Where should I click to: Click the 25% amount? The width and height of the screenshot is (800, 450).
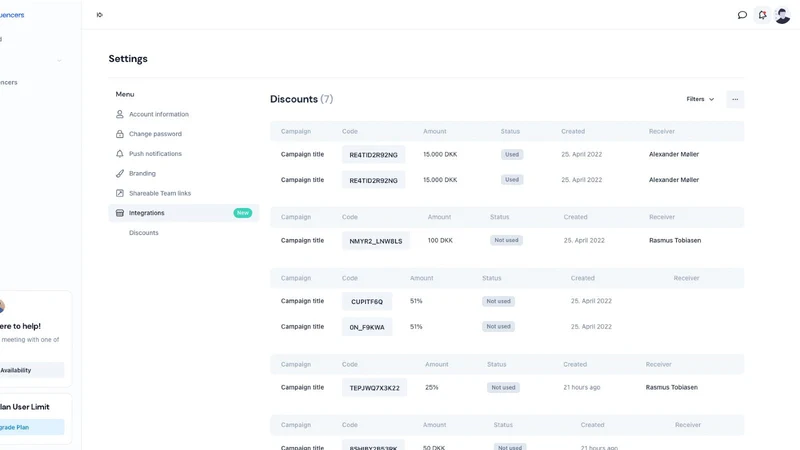[432, 387]
